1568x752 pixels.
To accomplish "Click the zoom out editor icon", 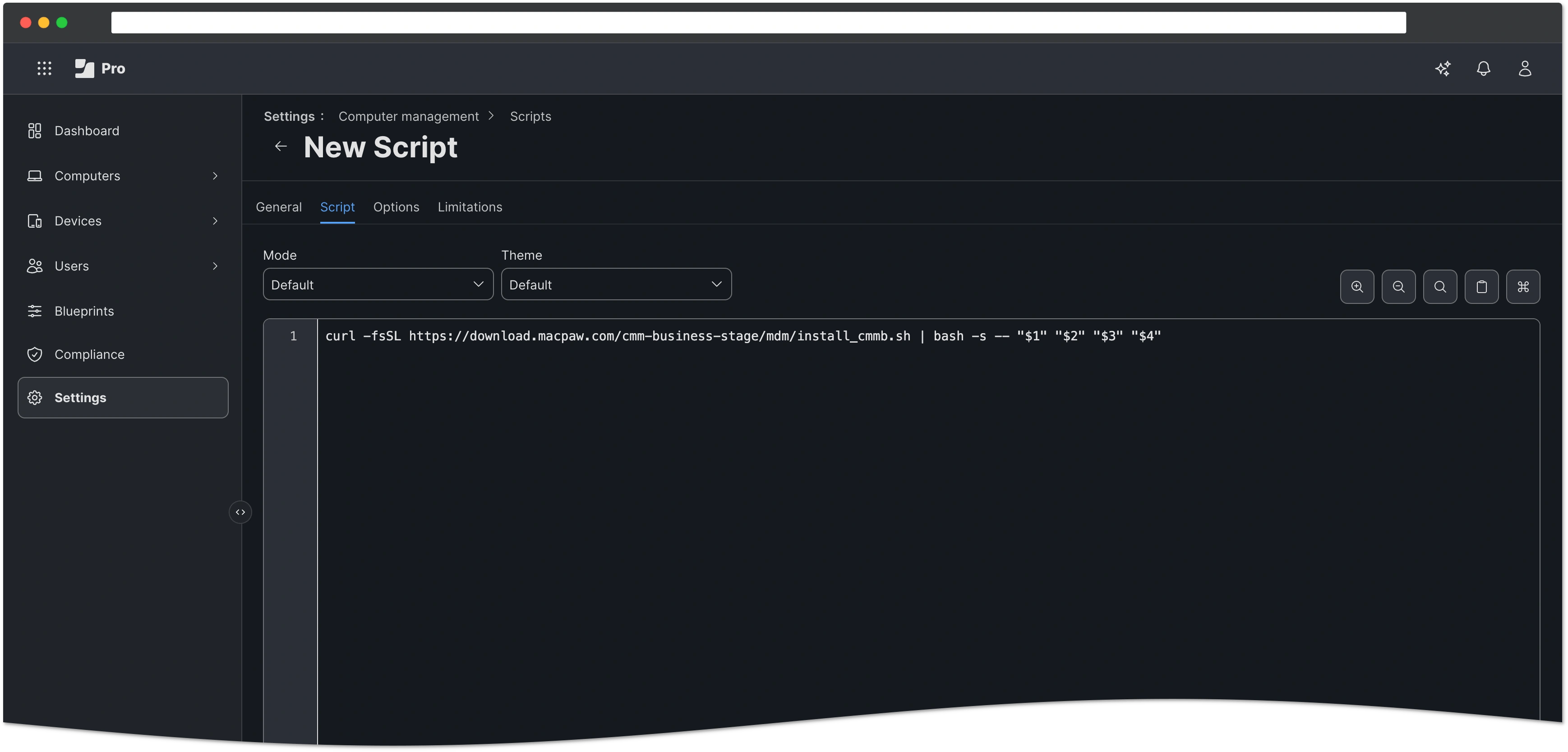I will [1398, 287].
